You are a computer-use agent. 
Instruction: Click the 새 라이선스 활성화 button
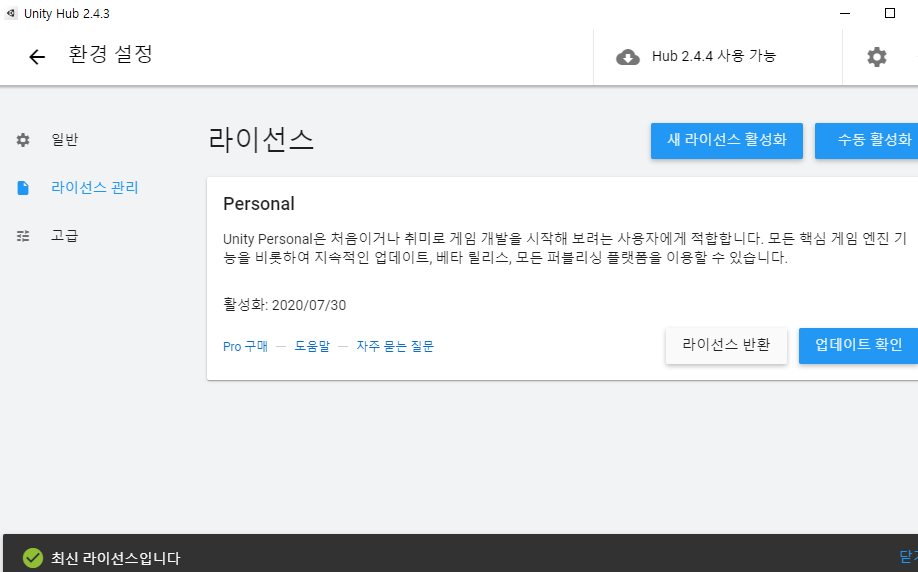(x=727, y=141)
